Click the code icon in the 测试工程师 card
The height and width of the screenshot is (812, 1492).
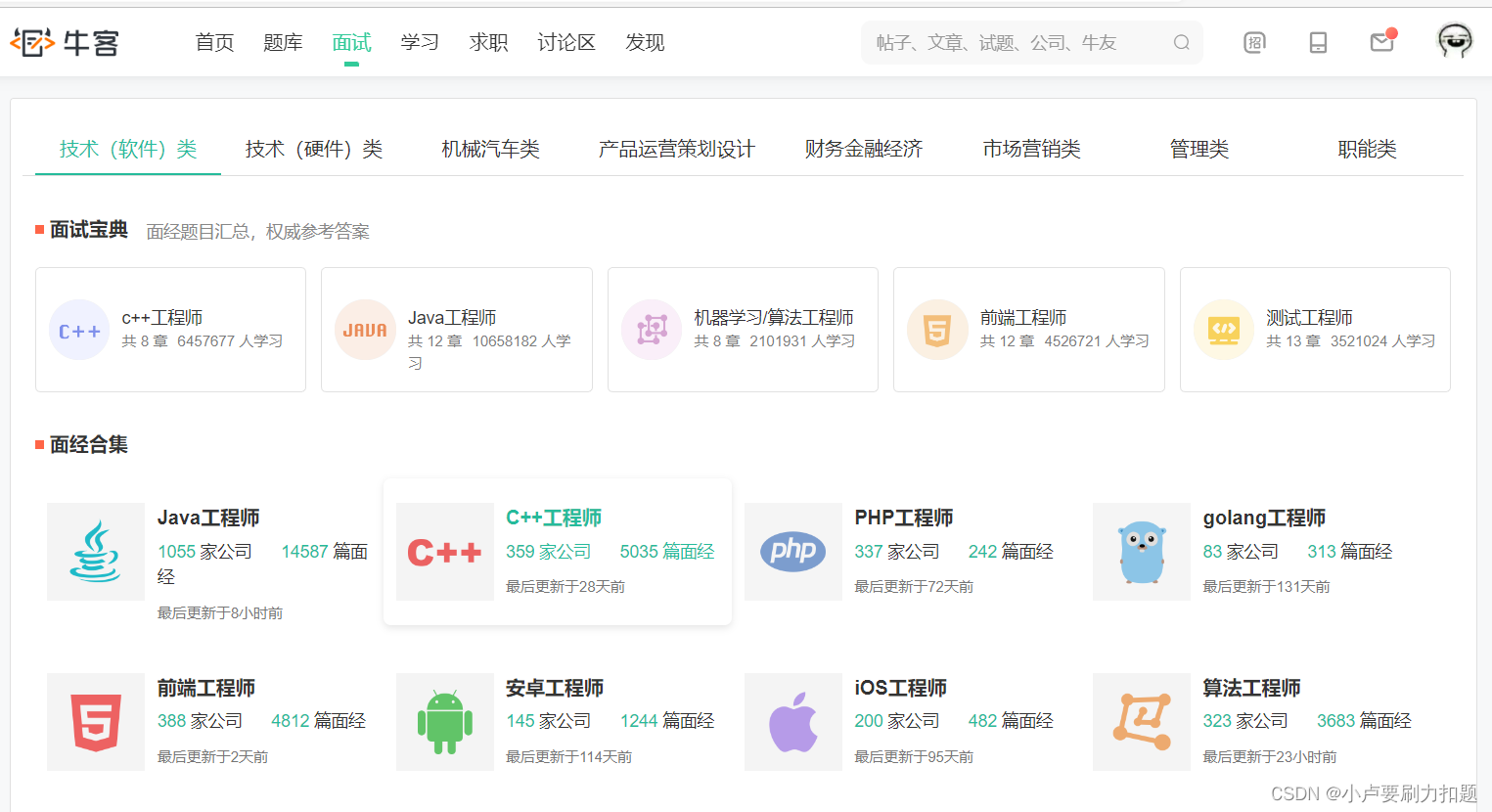click(x=1224, y=331)
